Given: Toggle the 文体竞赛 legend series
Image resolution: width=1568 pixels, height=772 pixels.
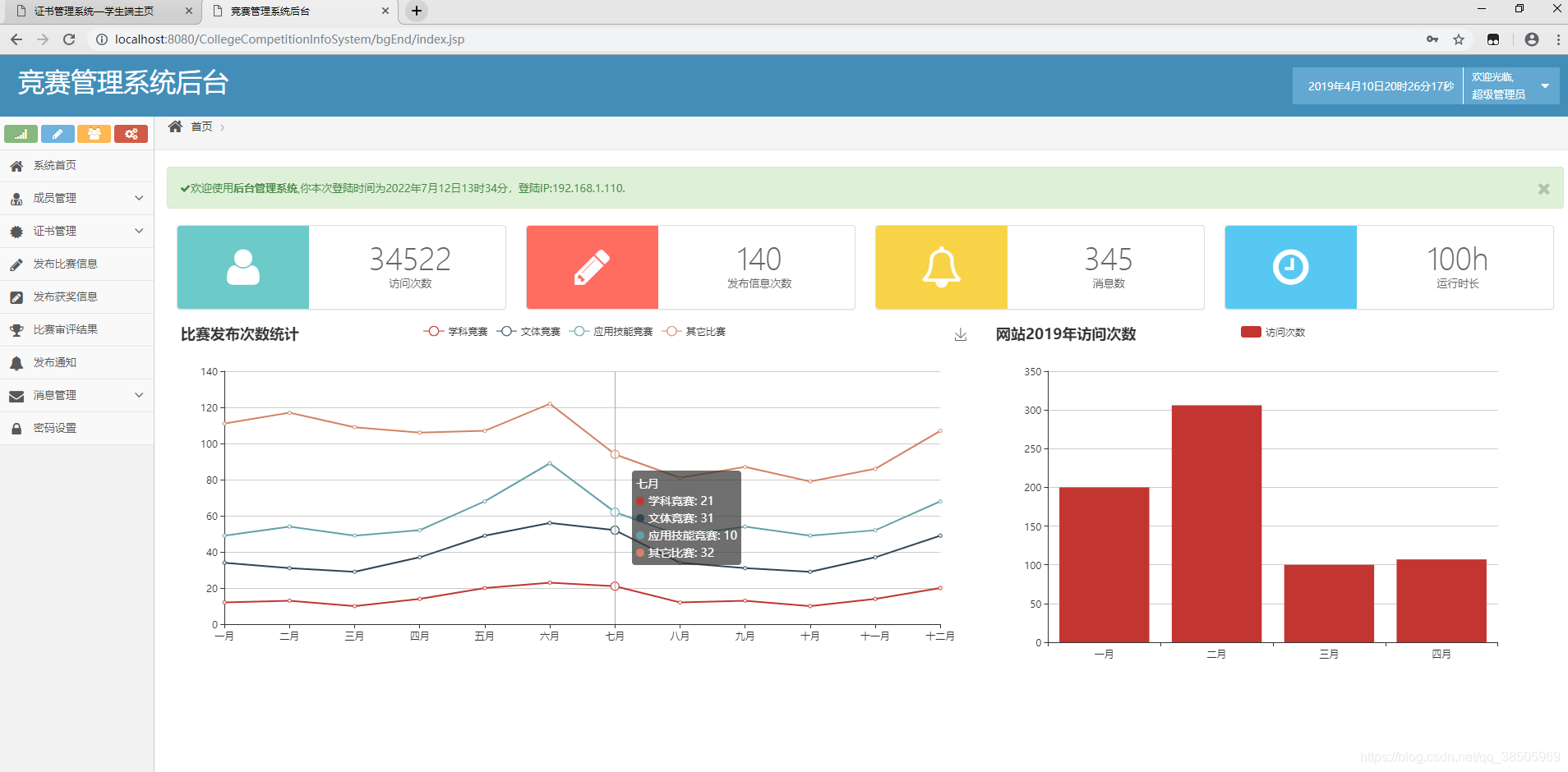Looking at the screenshot, I should coord(528,332).
